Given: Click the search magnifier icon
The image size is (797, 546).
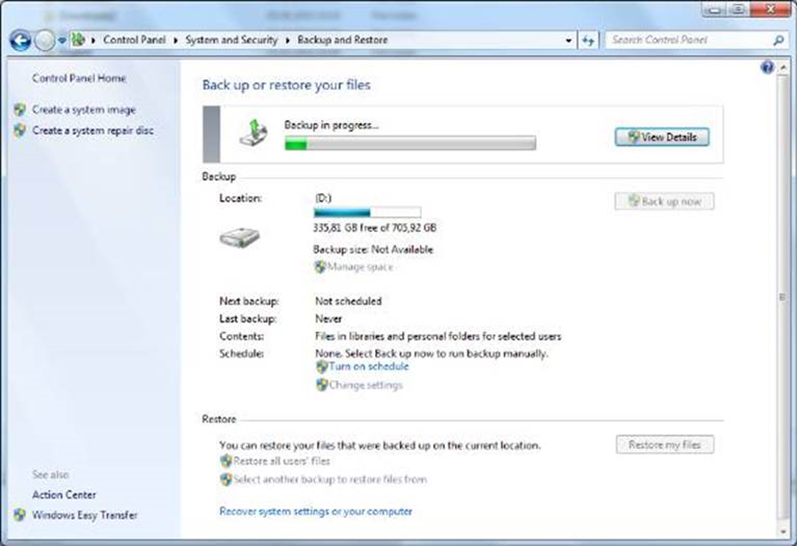Looking at the screenshot, I should click(779, 41).
